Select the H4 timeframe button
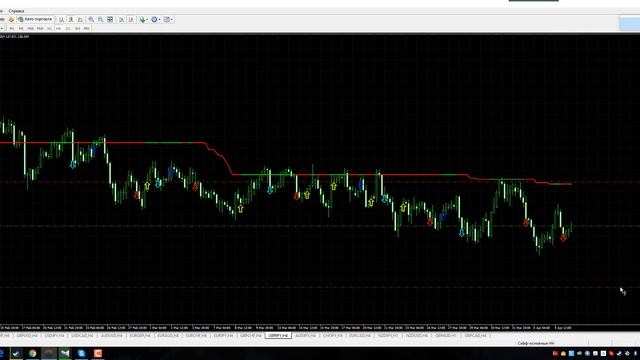The width and height of the screenshot is (640, 360). pyautogui.click(x=58, y=29)
